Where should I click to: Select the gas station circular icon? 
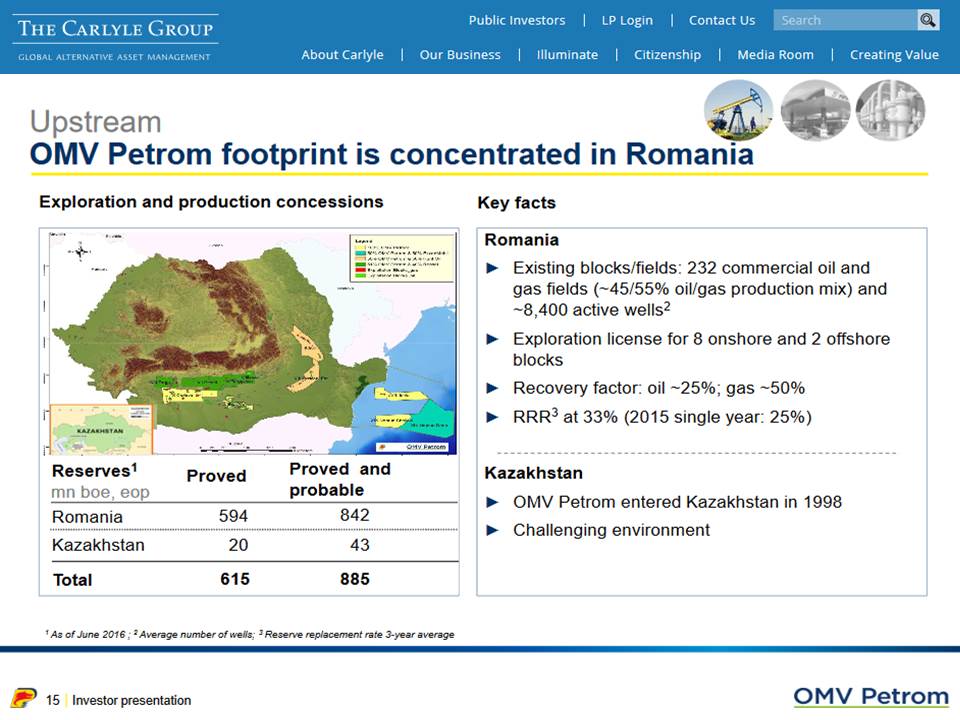[814, 111]
